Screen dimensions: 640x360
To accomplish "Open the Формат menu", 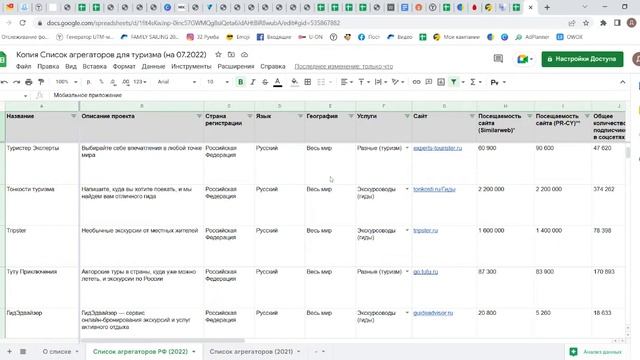I will point(124,66).
